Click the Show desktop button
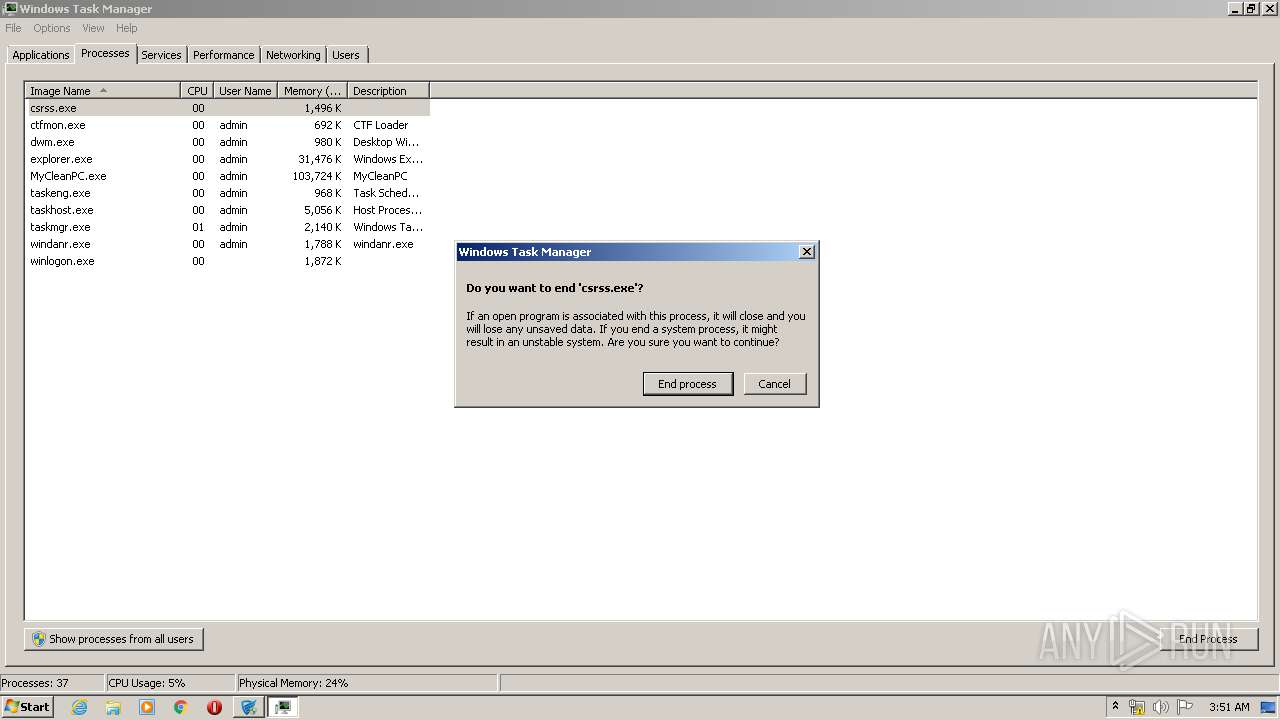Image resolution: width=1280 pixels, height=720 pixels. click(x=1269, y=707)
